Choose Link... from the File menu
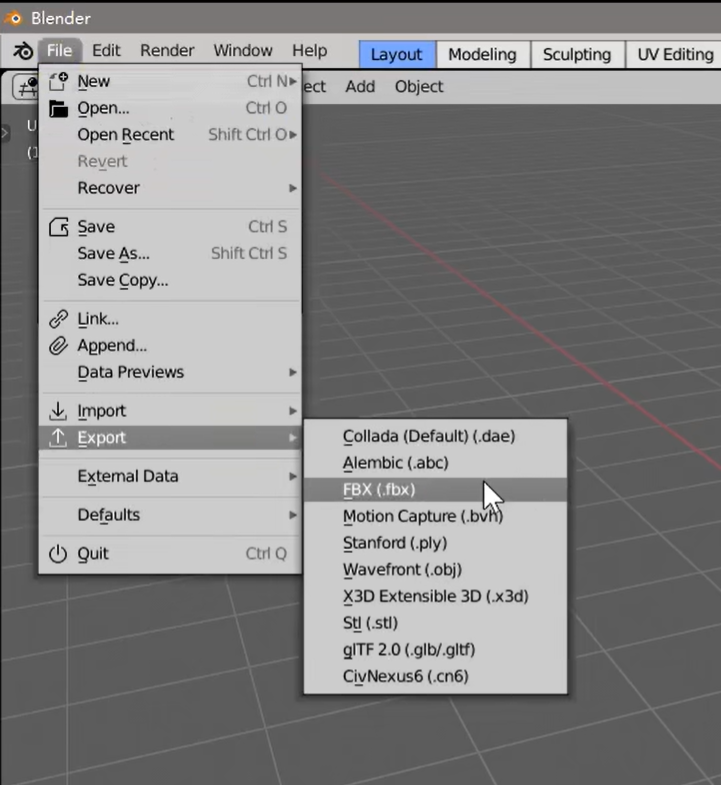The image size is (721, 785). click(x=170, y=319)
